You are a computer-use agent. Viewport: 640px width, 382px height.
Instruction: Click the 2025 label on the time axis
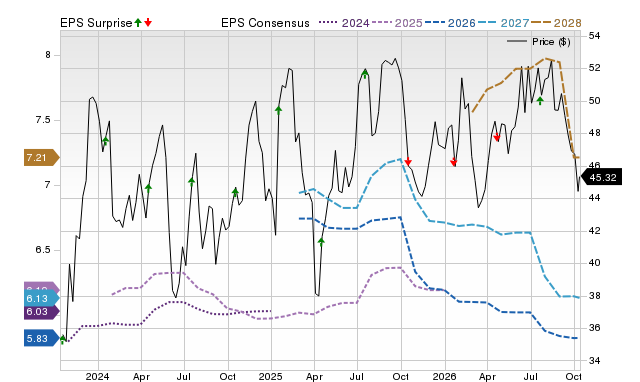pyautogui.click(x=271, y=376)
